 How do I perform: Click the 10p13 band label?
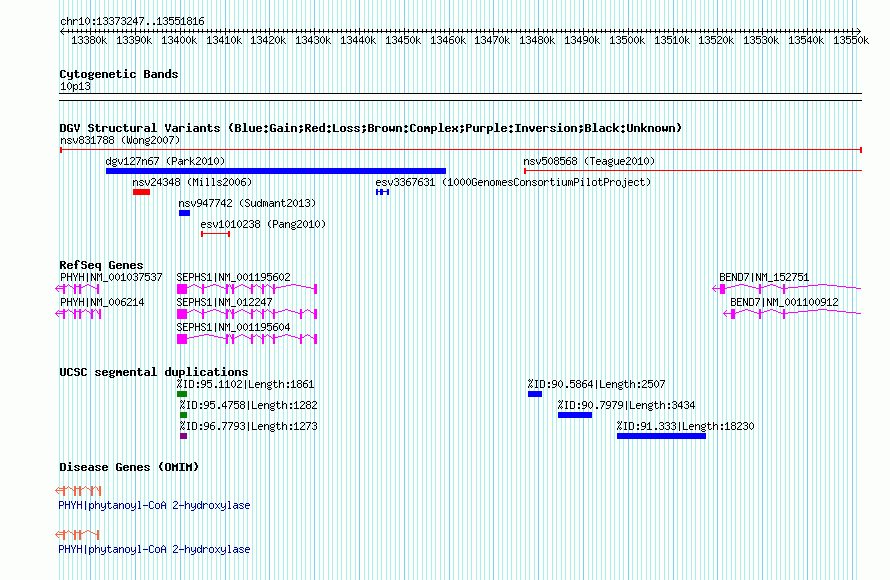coord(75,86)
